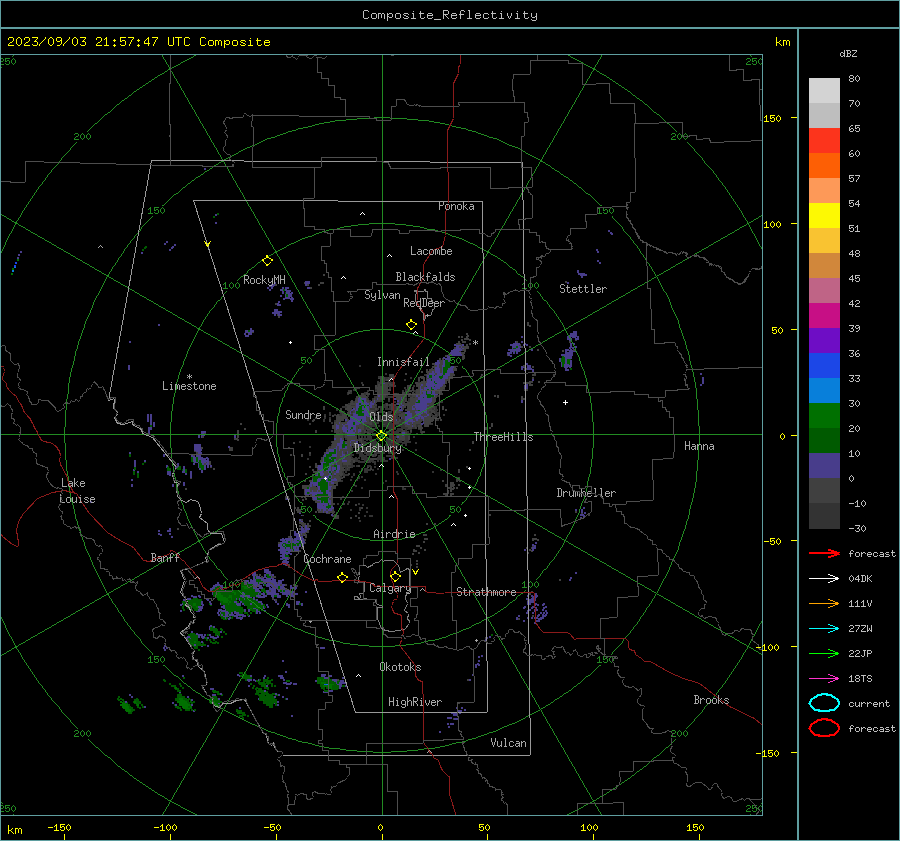This screenshot has width=900, height=841.
Task: Click the RockyMH label
Action: tap(264, 280)
